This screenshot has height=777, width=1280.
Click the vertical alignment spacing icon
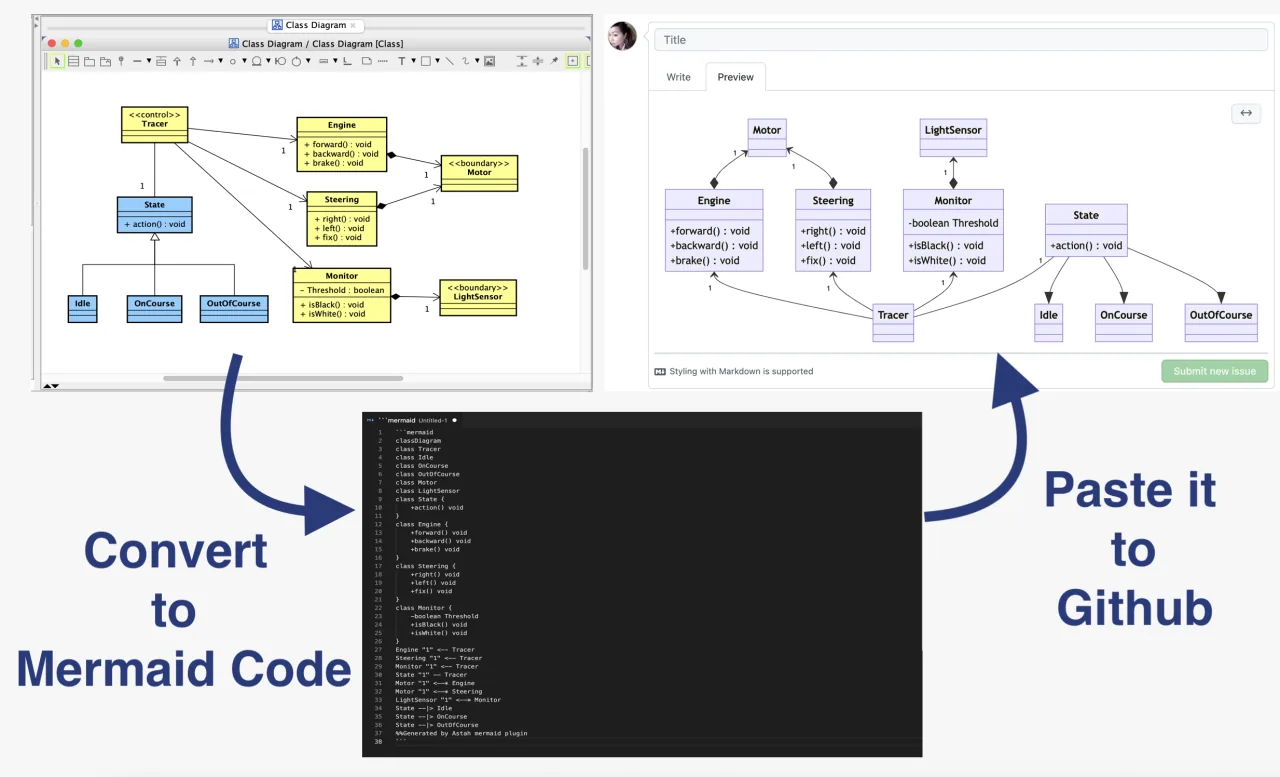[521, 61]
